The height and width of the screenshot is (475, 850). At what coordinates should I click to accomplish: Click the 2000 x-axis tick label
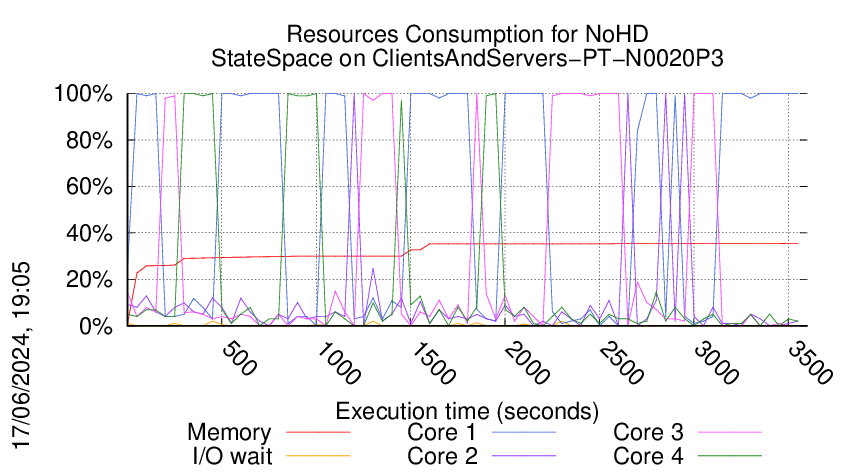click(x=527, y=363)
